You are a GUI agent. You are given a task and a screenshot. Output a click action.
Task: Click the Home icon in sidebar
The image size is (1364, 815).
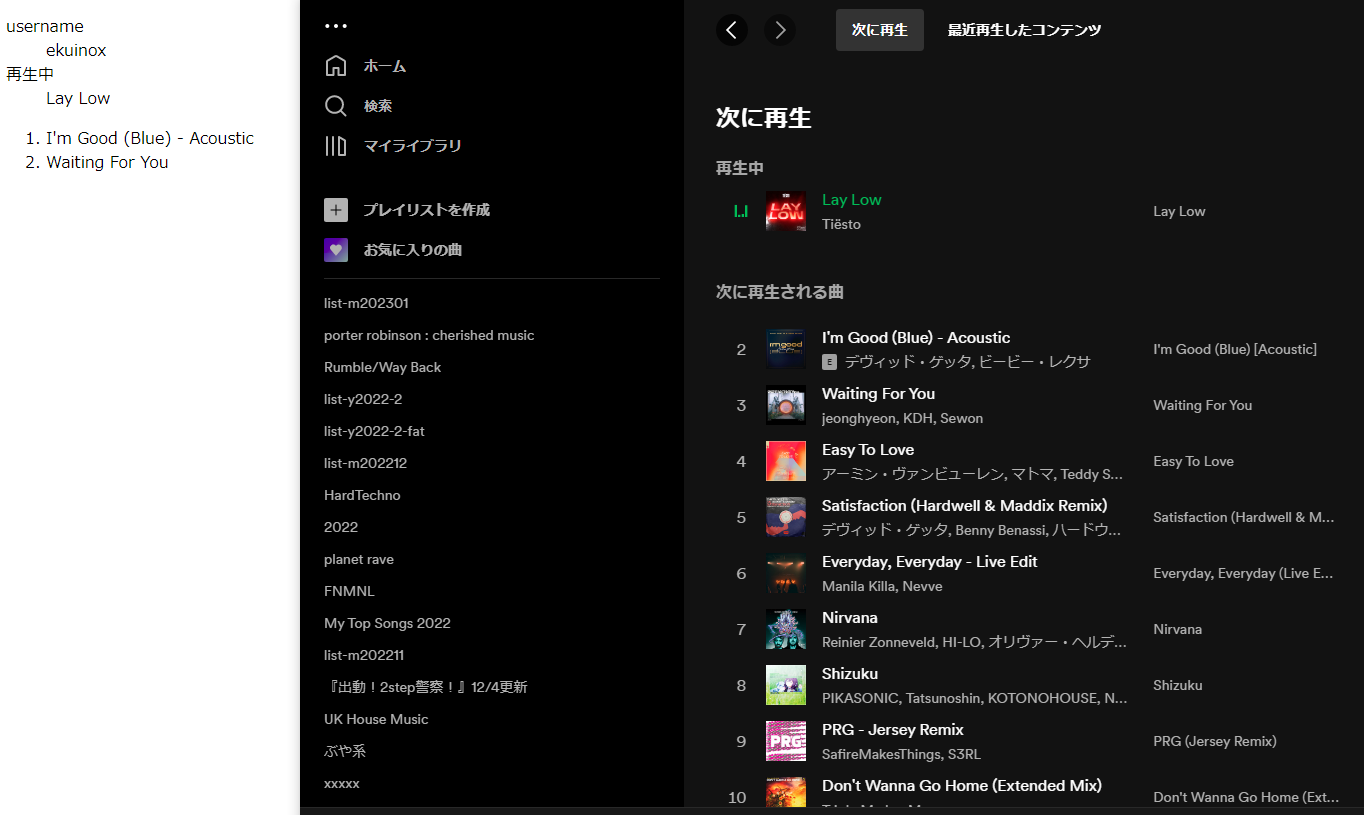coord(336,66)
